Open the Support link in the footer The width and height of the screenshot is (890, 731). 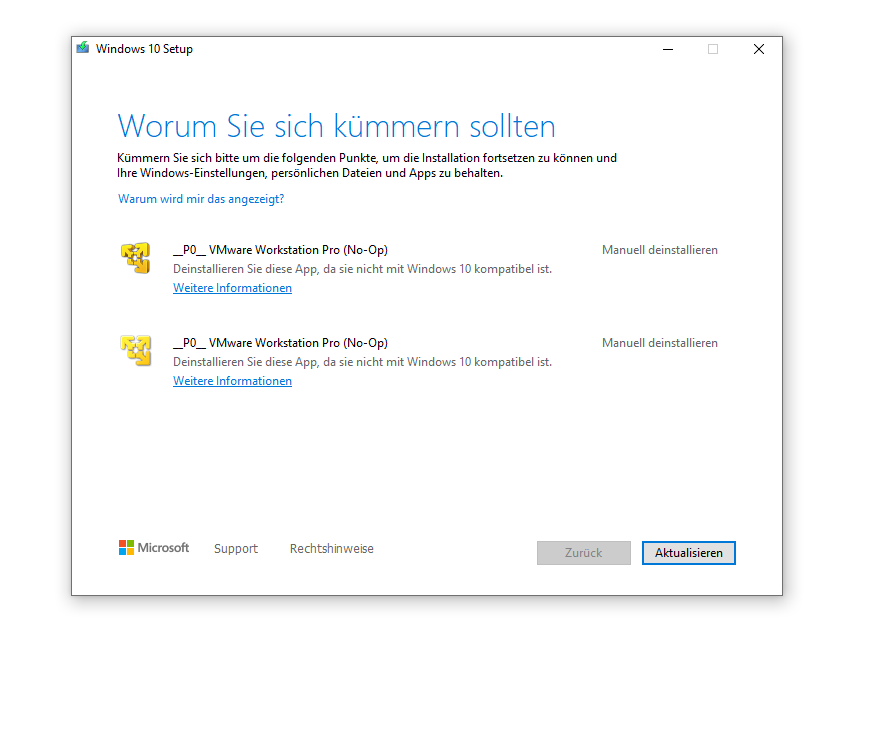[235, 549]
